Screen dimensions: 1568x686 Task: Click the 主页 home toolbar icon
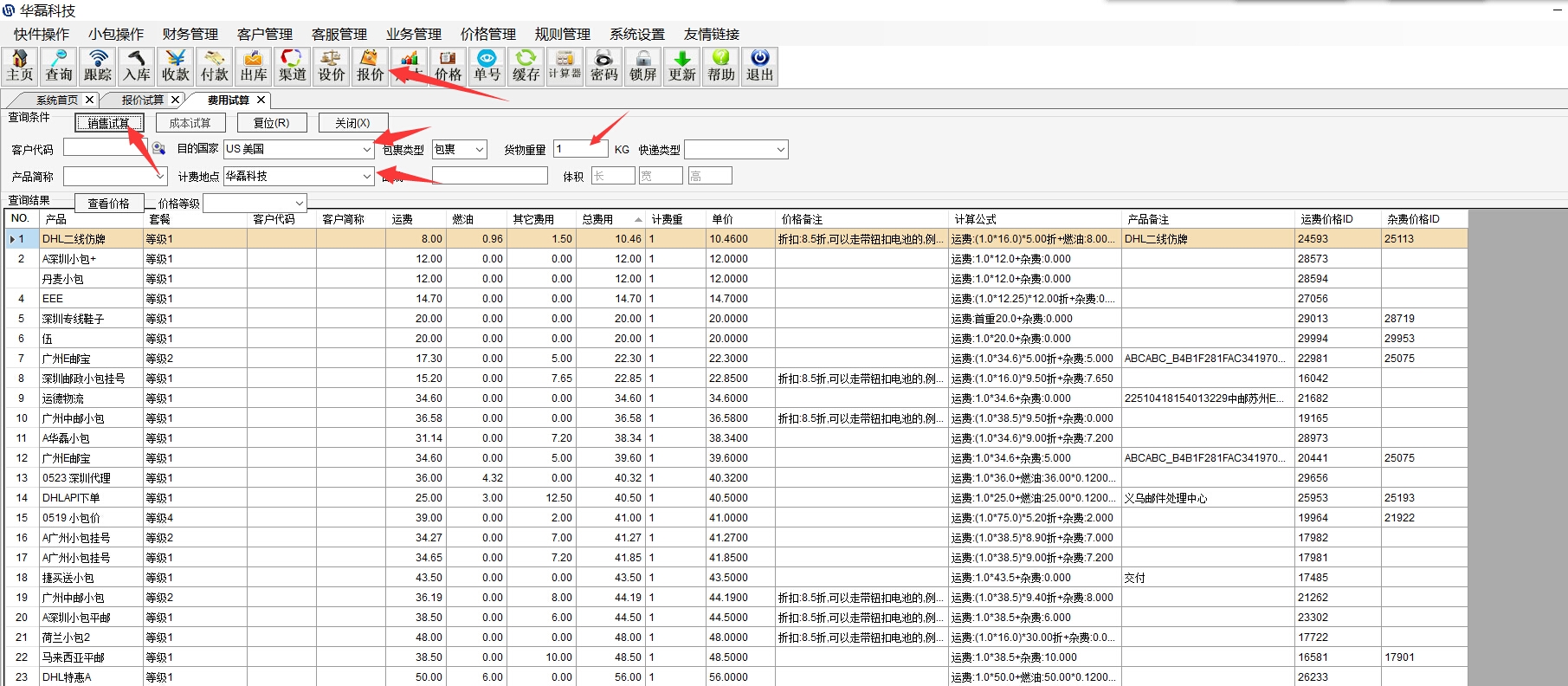coord(19,66)
